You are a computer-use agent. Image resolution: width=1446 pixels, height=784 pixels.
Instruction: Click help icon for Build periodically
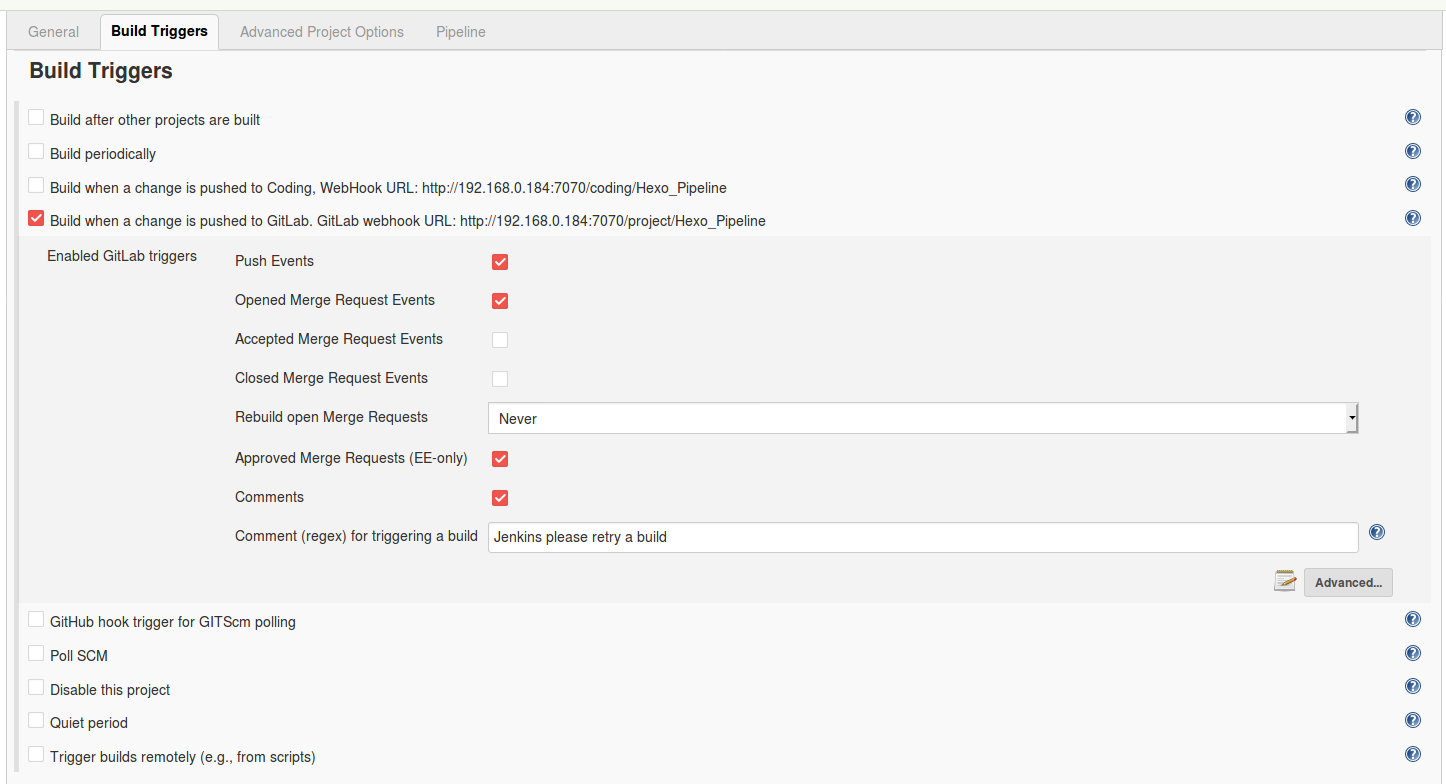pos(1412,152)
